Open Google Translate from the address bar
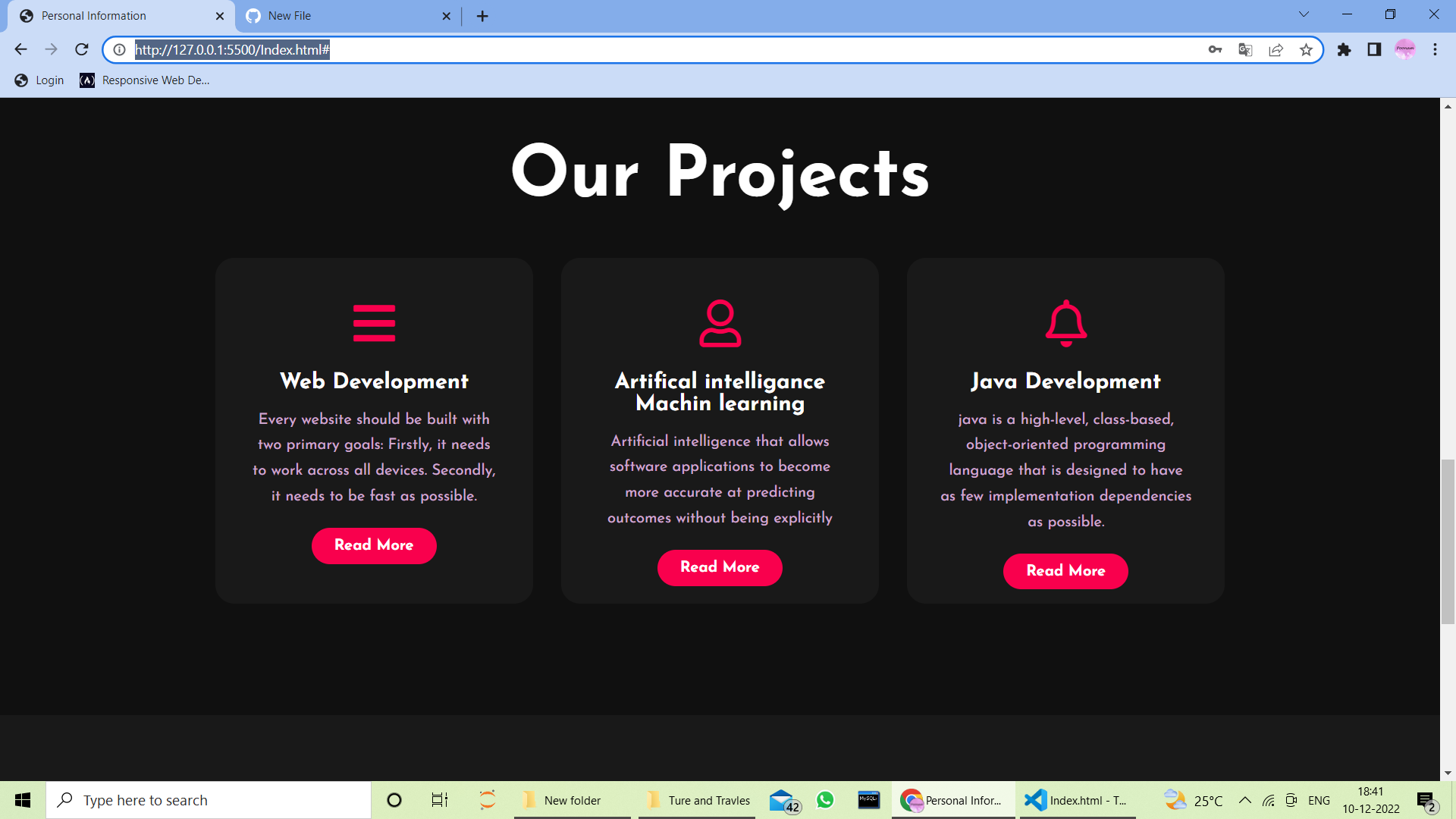The image size is (1456, 819). [x=1245, y=49]
